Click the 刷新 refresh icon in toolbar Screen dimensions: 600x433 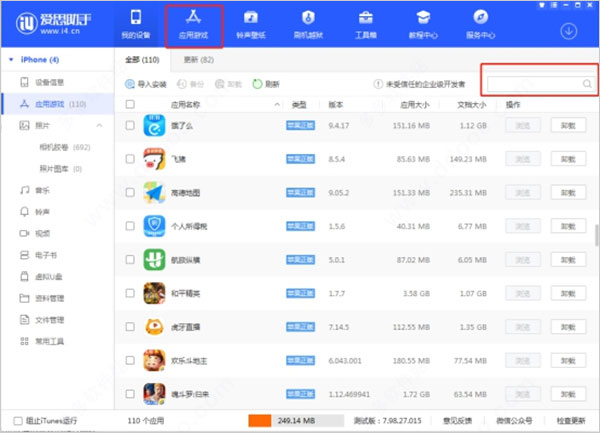(258, 85)
